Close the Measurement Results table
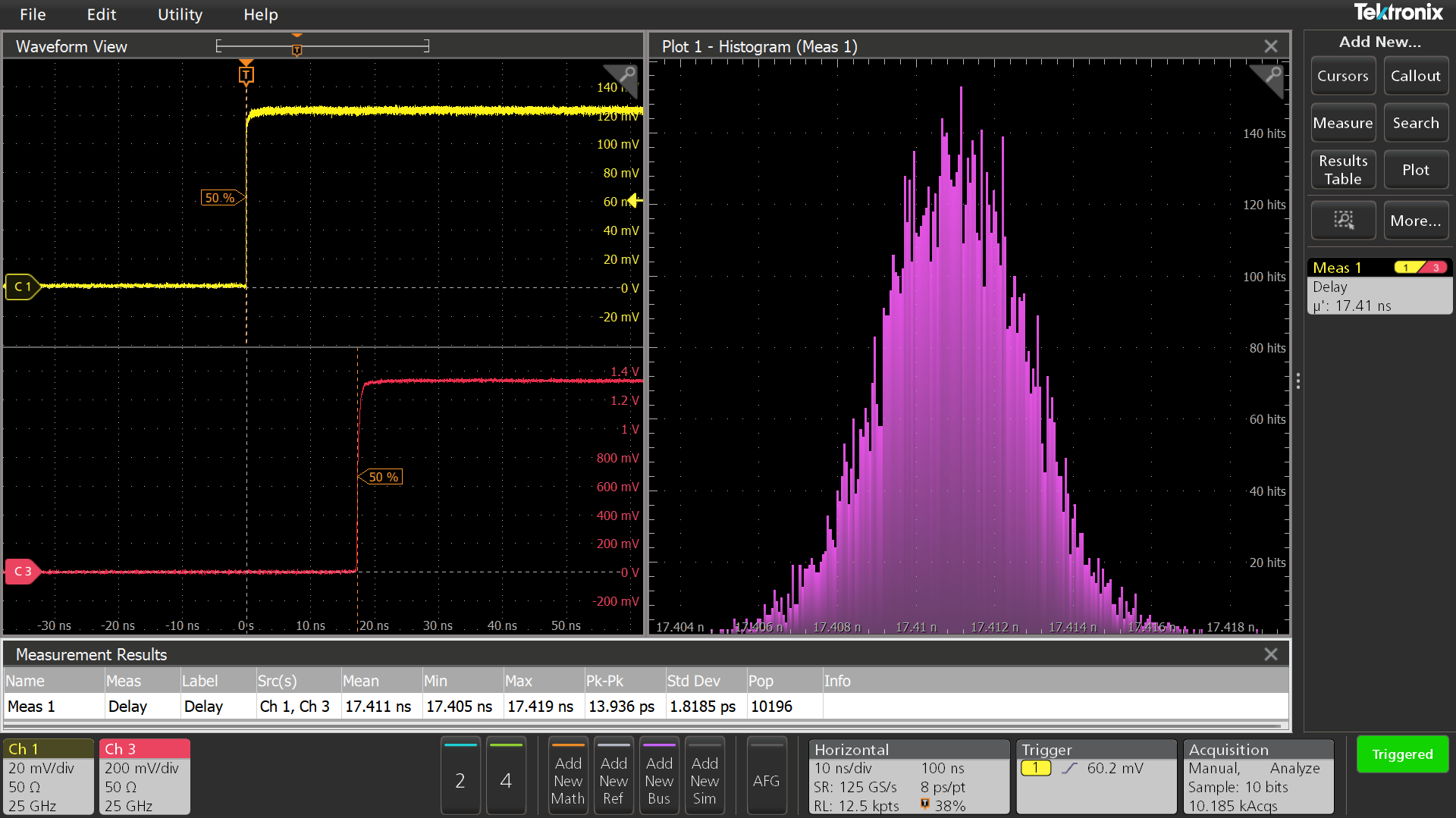The image size is (1456, 818). (x=1271, y=654)
